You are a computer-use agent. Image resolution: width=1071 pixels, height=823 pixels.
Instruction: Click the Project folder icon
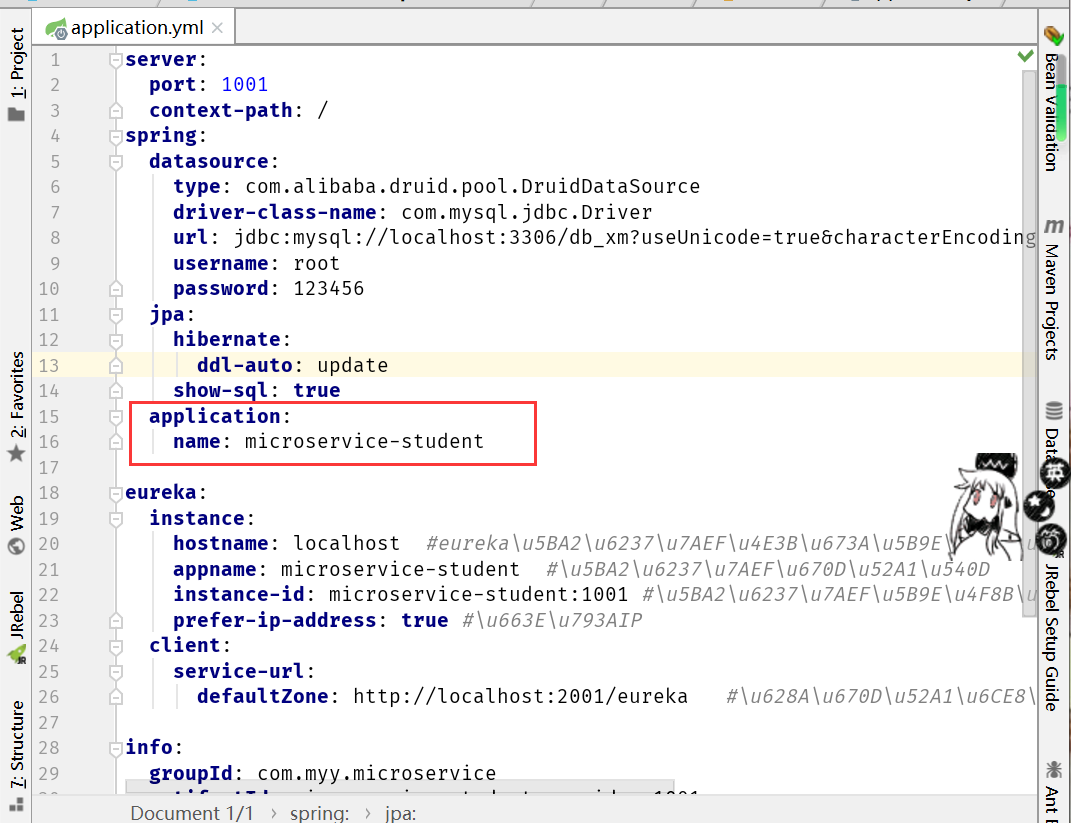16,114
